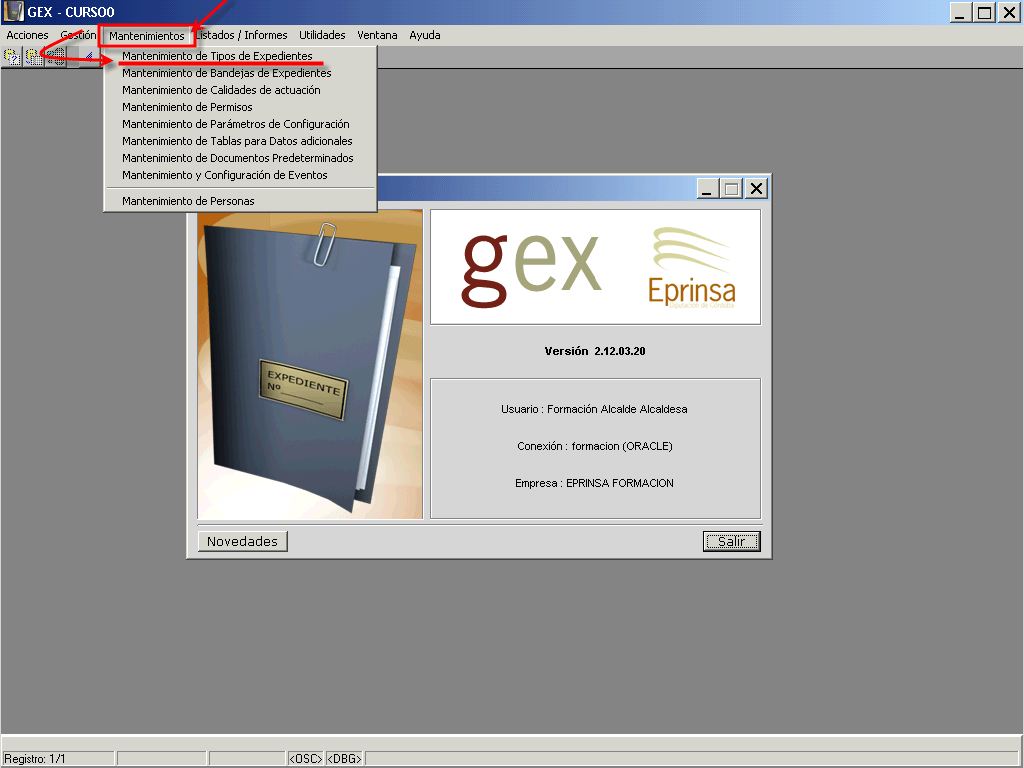Select Mantenimiento de Bandejas de Expedientes
This screenshot has height=768, width=1024.
click(226, 73)
